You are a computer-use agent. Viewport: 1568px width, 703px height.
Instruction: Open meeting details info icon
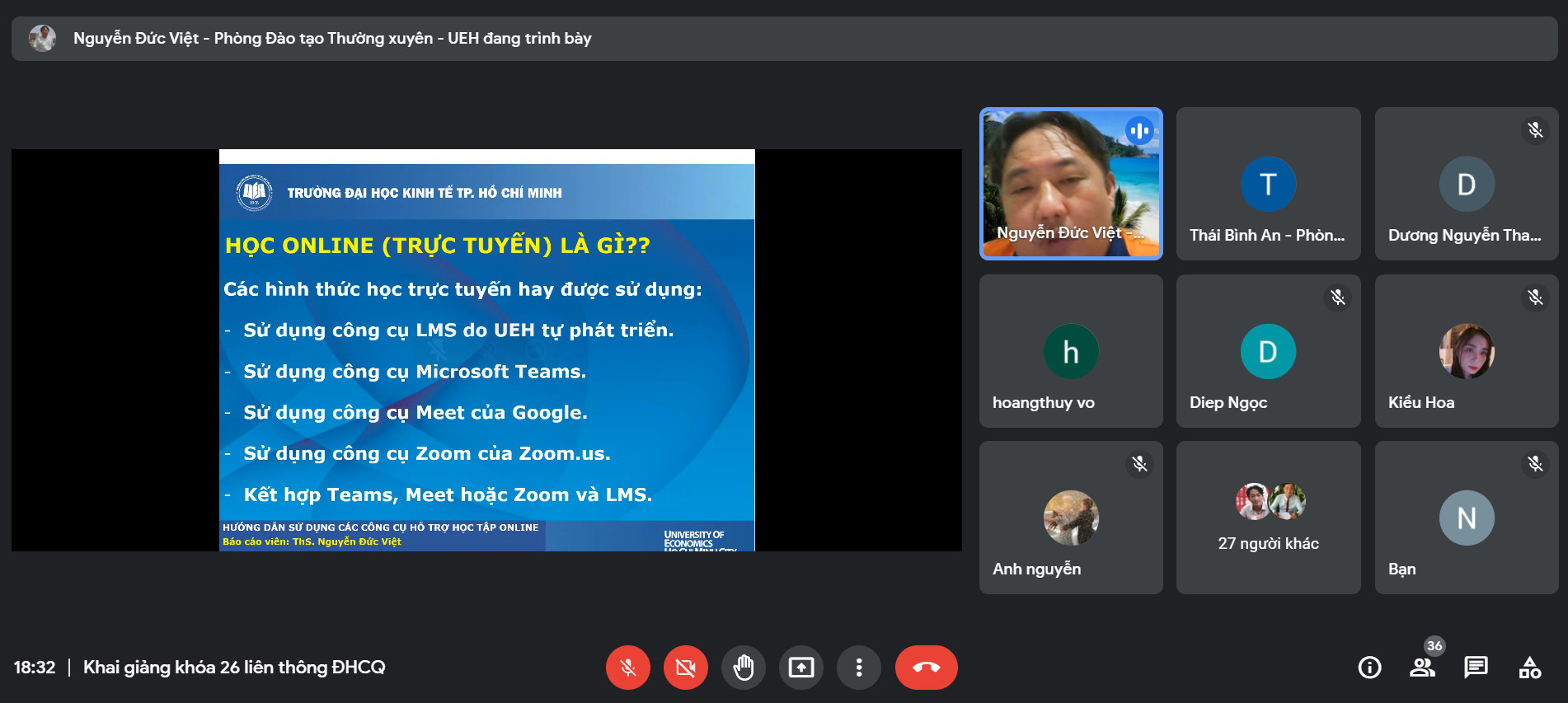pyautogui.click(x=1370, y=668)
